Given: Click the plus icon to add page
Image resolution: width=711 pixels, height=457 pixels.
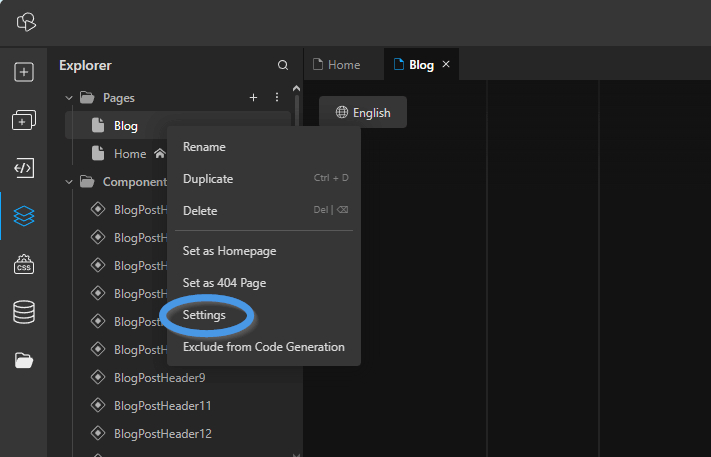Looking at the screenshot, I should tap(253, 97).
